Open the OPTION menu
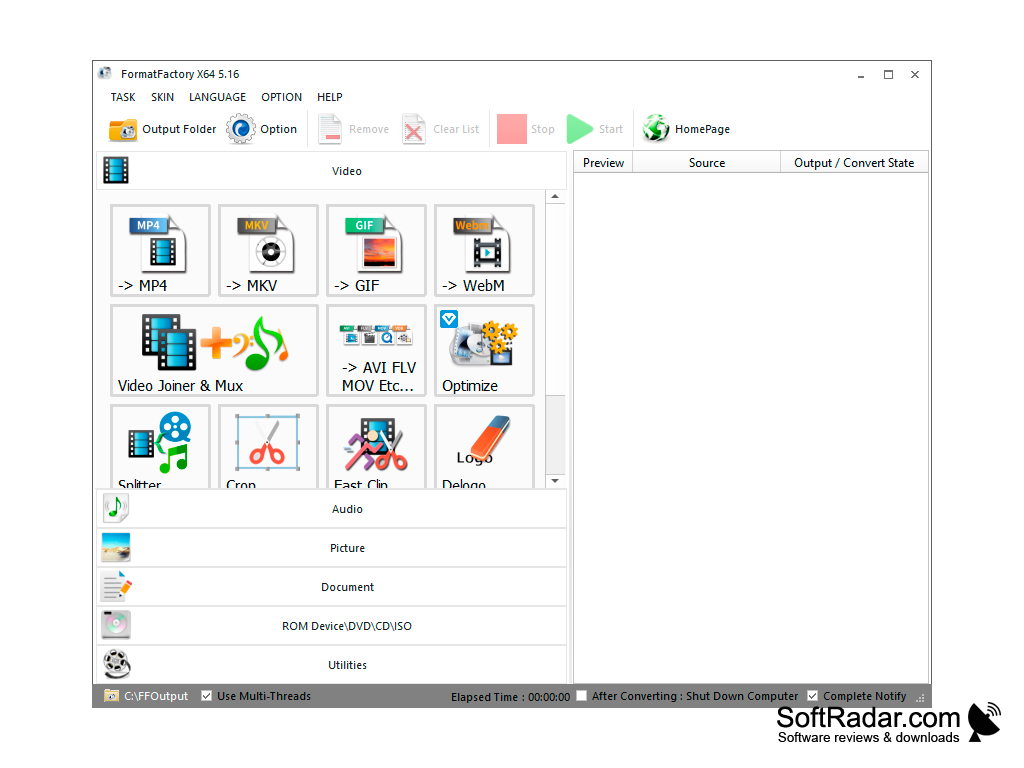Image resolution: width=1024 pixels, height=768 pixels. [x=281, y=97]
